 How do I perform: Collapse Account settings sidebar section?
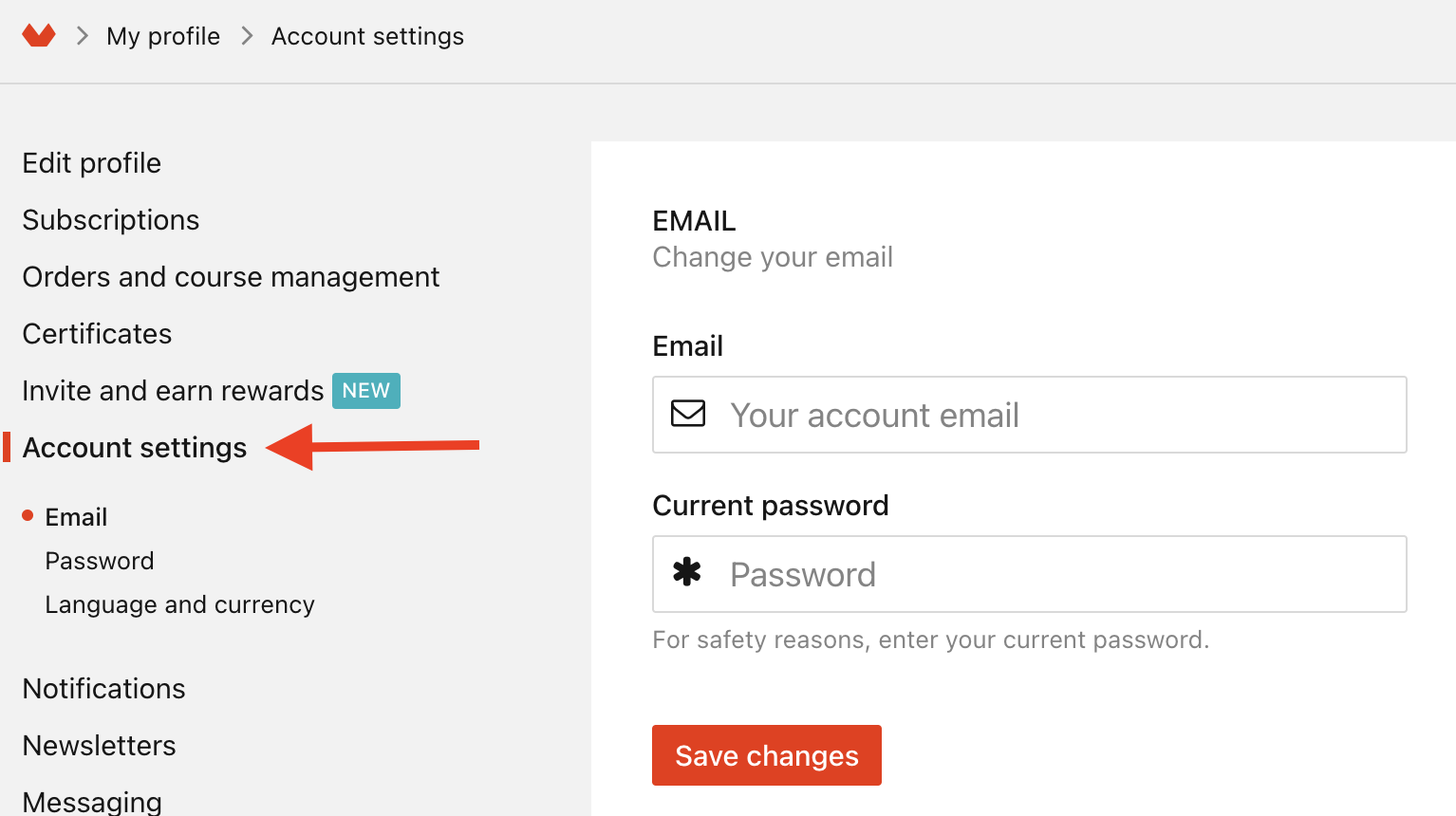(135, 448)
